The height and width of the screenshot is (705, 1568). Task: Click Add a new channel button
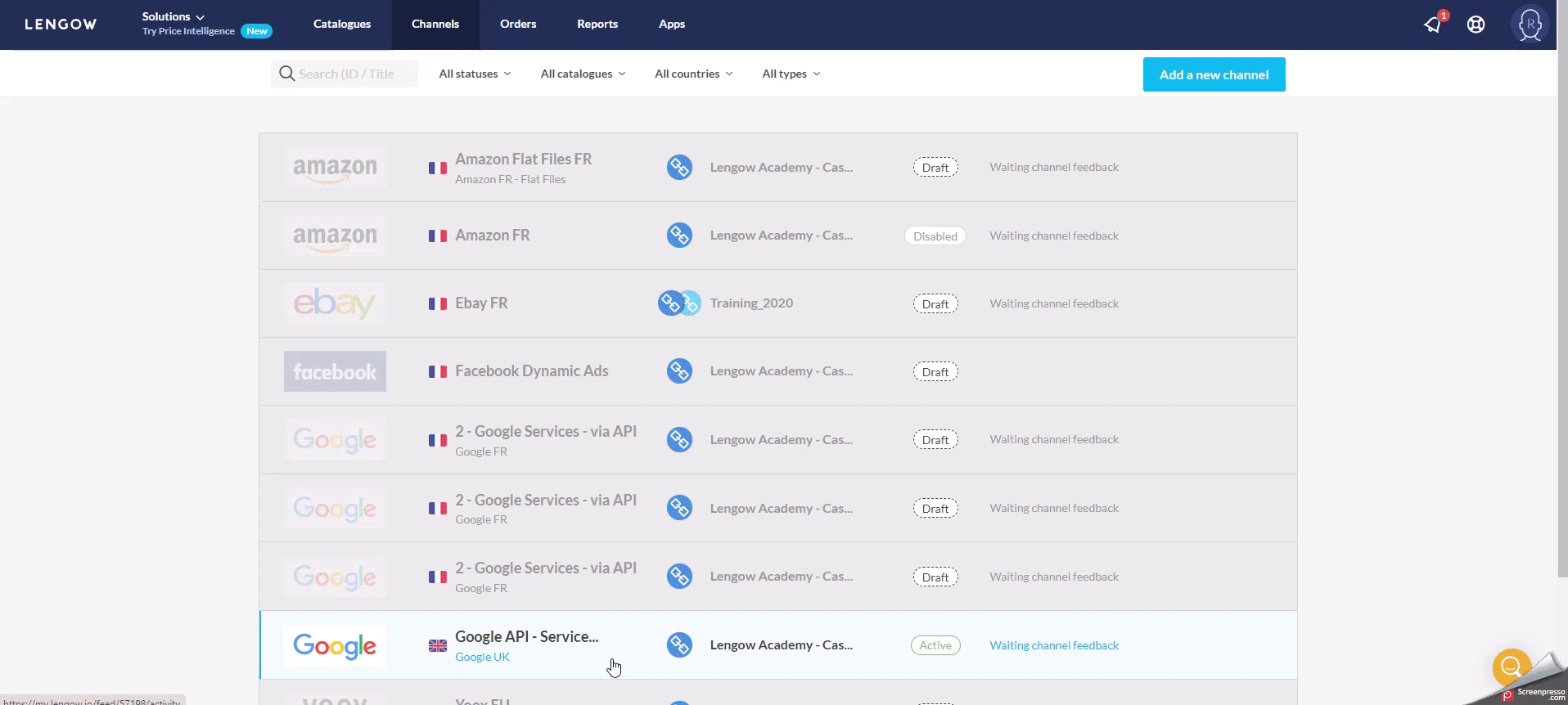(1214, 74)
